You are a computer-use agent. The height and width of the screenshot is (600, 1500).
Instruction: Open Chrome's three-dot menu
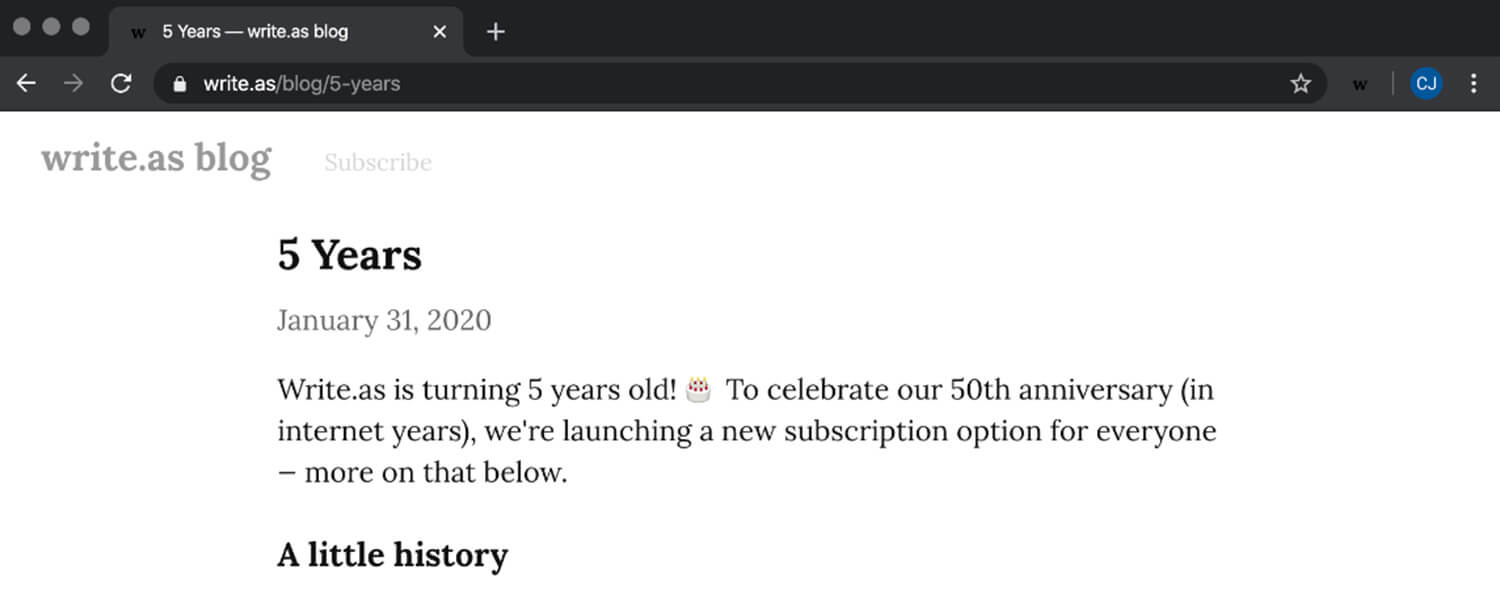tap(1473, 84)
